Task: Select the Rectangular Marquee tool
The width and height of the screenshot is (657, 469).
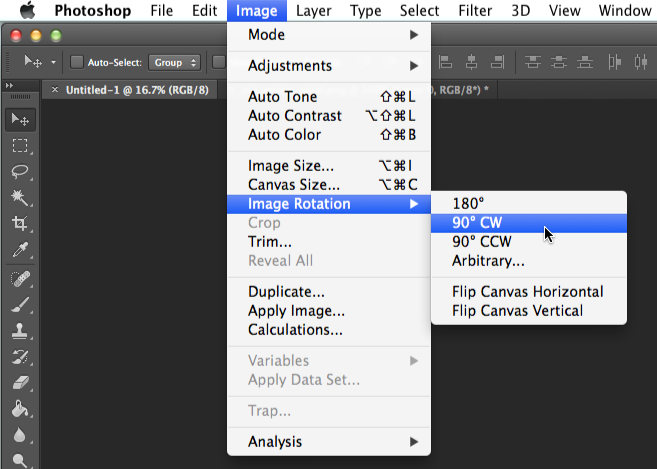Action: pos(19,146)
